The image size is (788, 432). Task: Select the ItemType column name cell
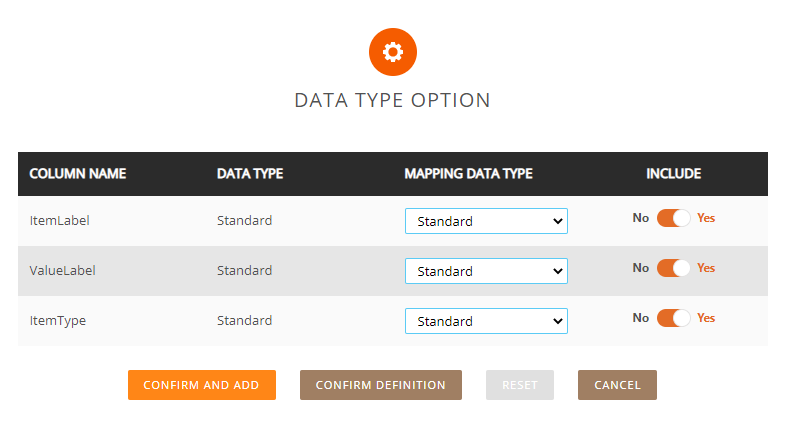pyautogui.click(x=58, y=321)
